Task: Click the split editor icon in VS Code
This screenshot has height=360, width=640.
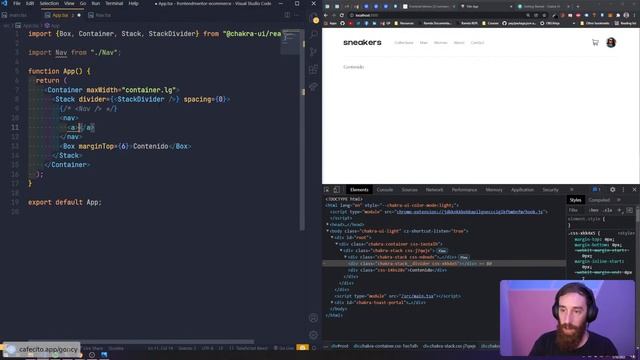Action: click(287, 15)
